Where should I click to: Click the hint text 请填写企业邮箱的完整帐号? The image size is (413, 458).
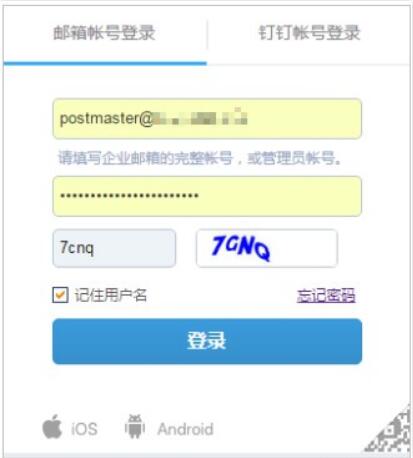pyautogui.click(x=145, y=158)
